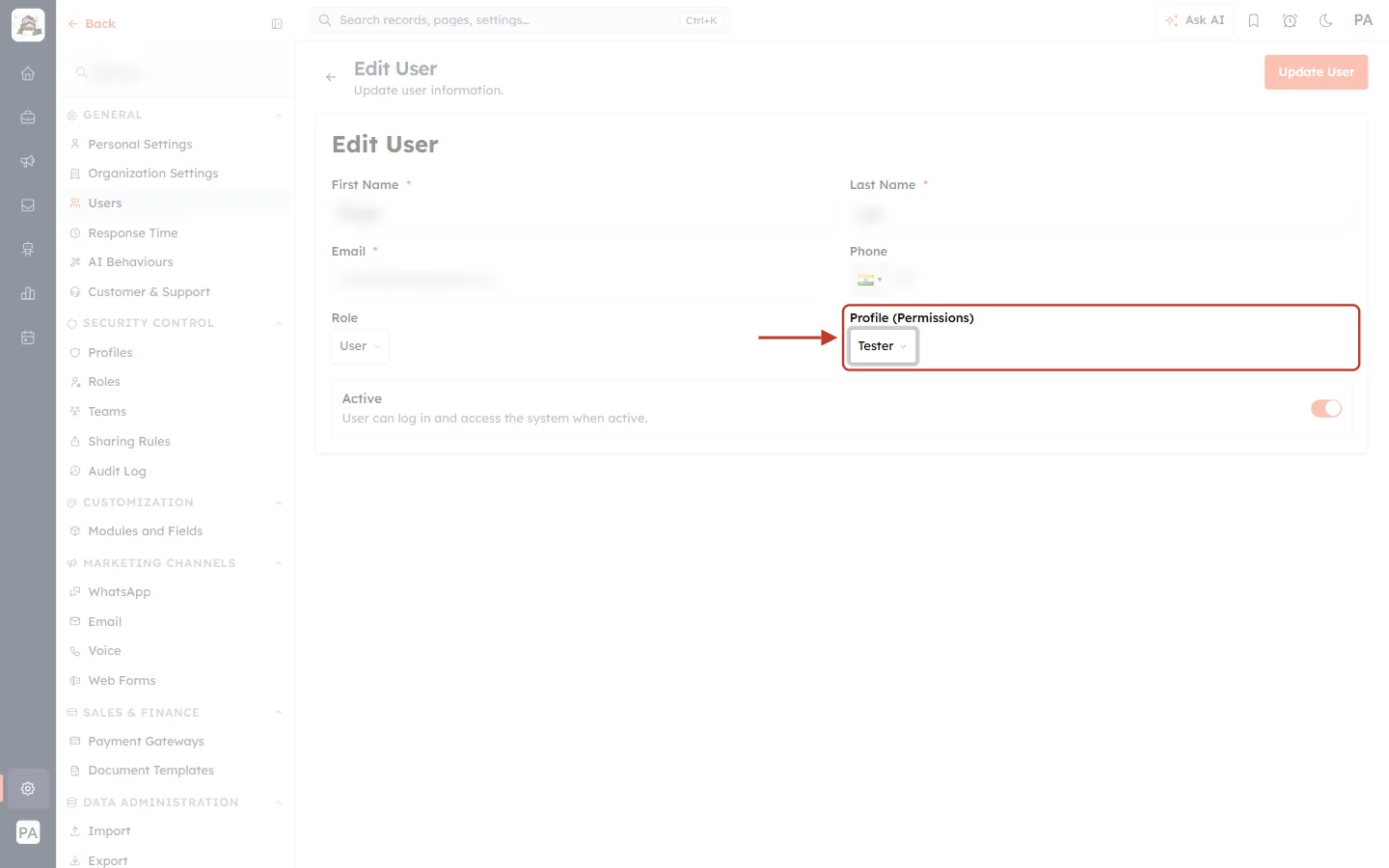Viewport: 1389px width, 868px height.
Task: Open the Role dropdown showing User
Action: (x=360, y=346)
